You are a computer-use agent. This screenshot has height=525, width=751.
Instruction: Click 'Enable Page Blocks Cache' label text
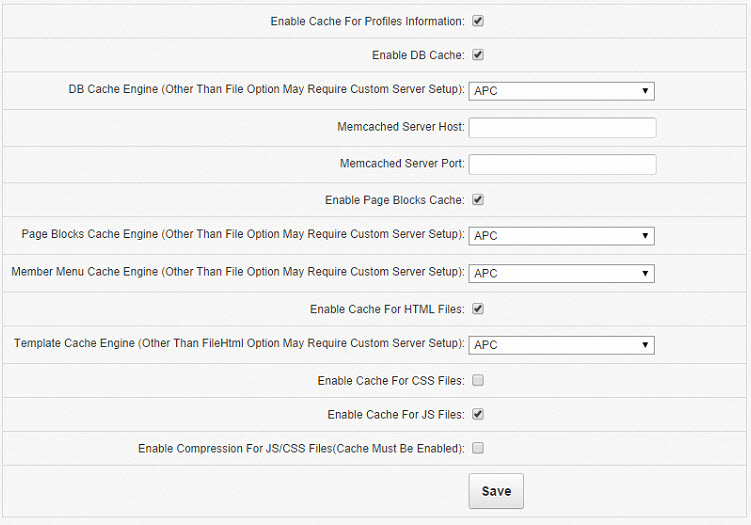[x=394, y=200]
